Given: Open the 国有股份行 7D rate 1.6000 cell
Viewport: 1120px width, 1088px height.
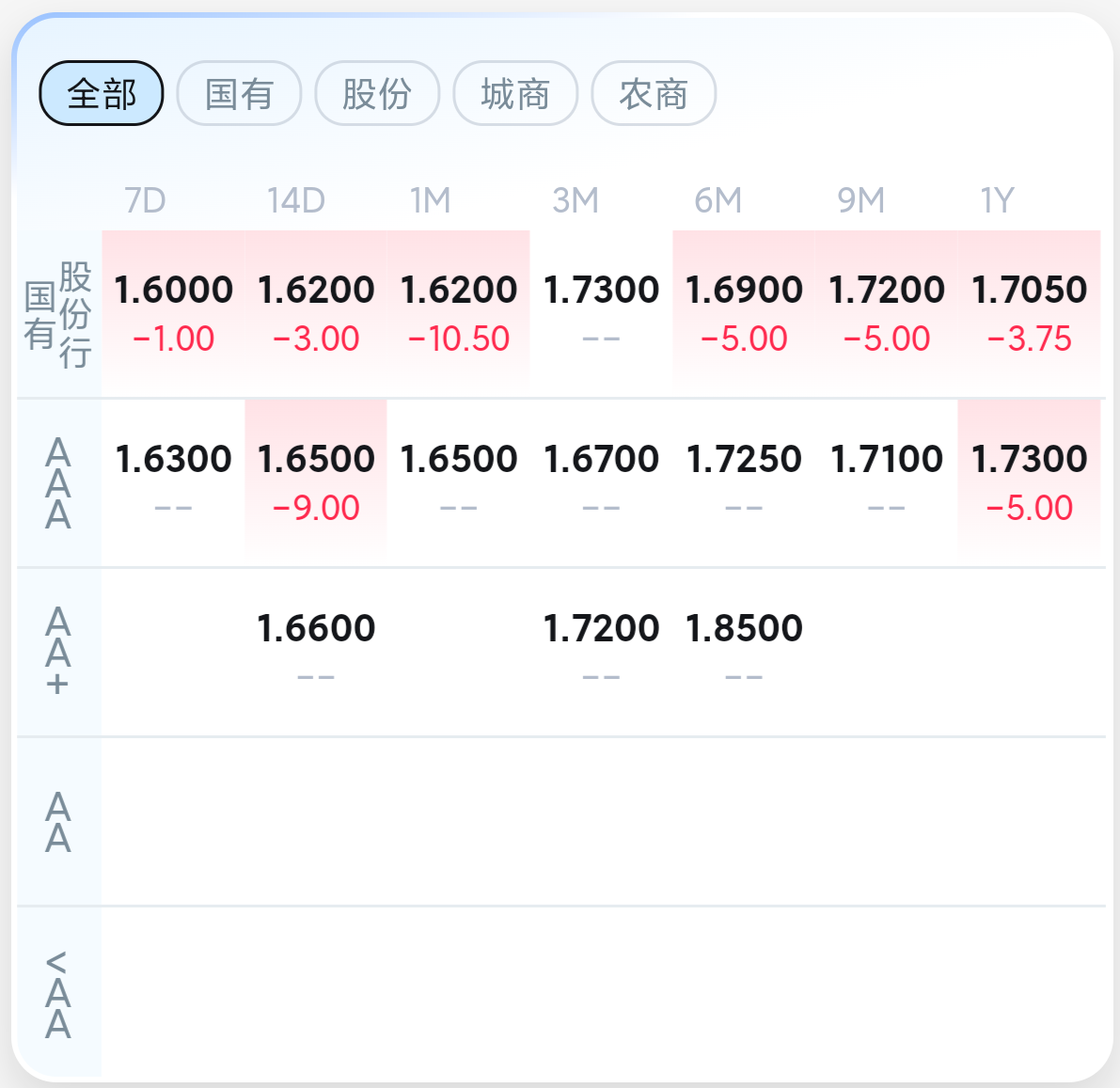Looking at the screenshot, I should [174, 313].
